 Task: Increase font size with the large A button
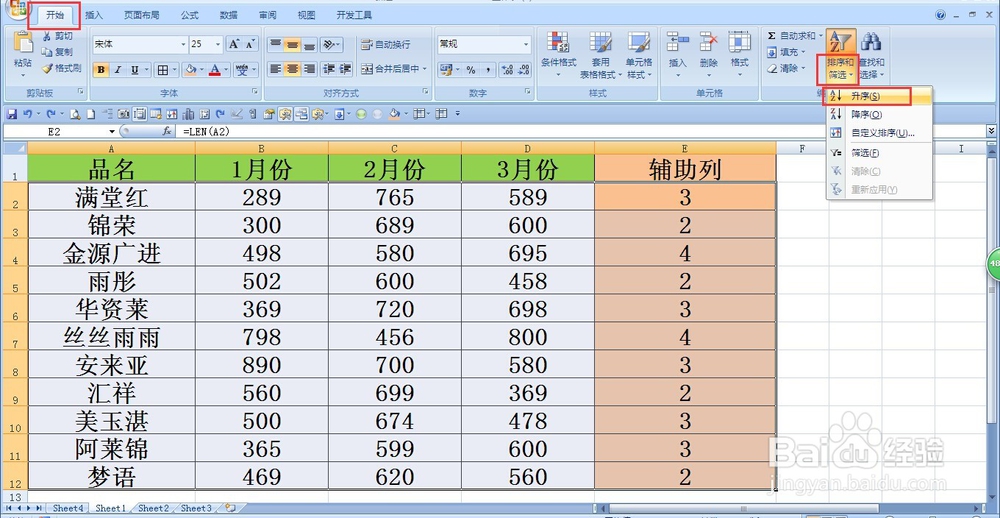pyautogui.click(x=235, y=44)
